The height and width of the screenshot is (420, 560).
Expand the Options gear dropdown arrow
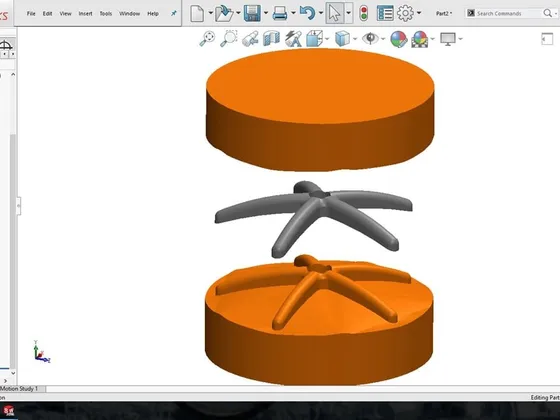(419, 13)
